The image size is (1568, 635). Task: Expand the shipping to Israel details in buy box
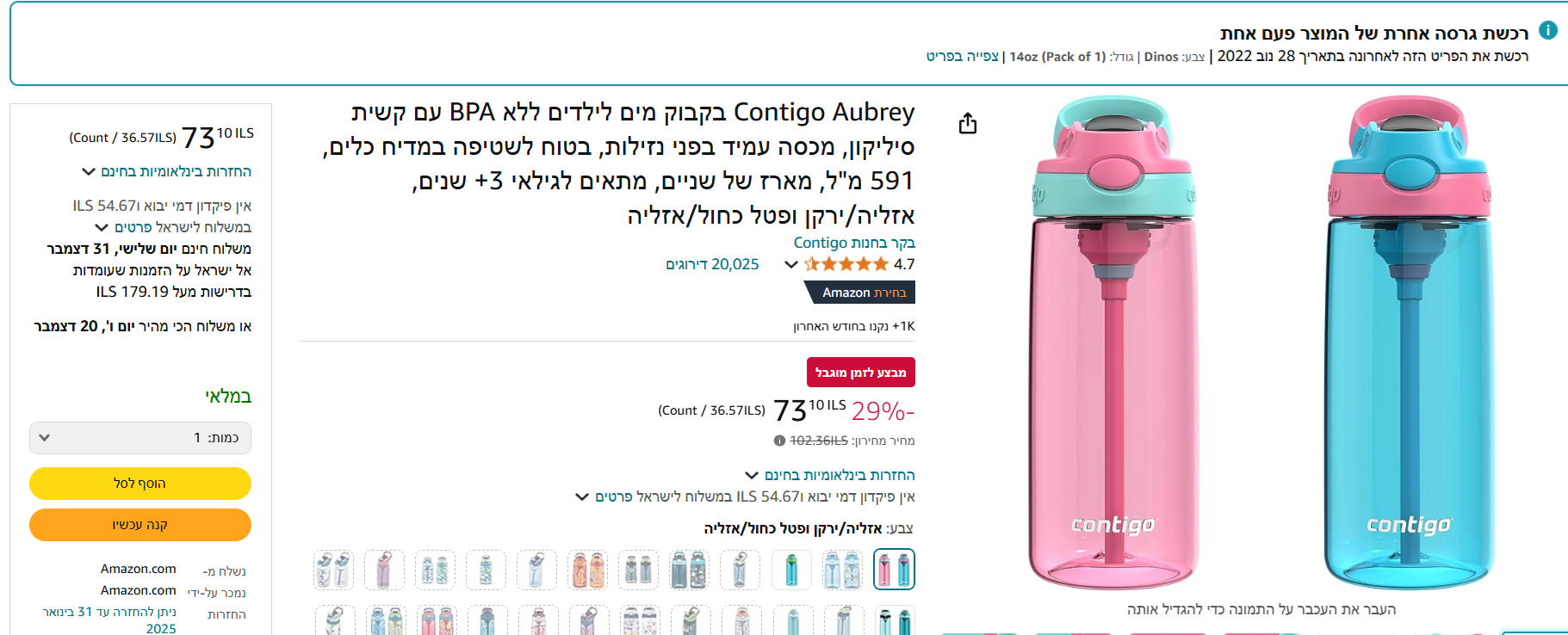pyautogui.click(x=172, y=227)
